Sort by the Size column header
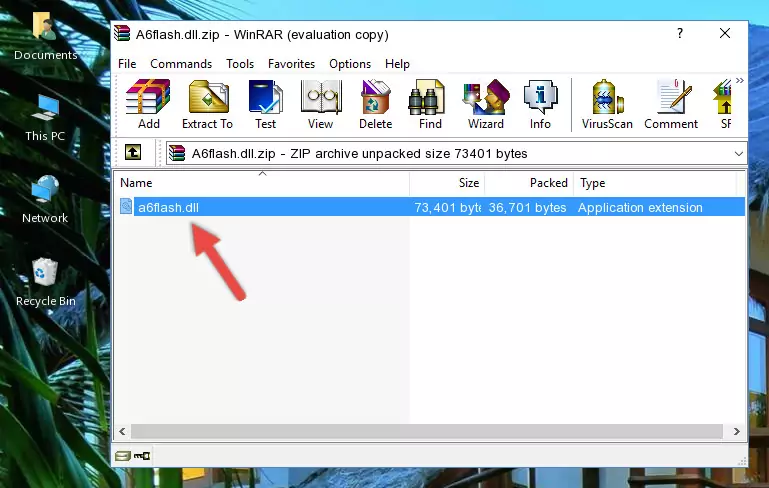 tap(447, 182)
